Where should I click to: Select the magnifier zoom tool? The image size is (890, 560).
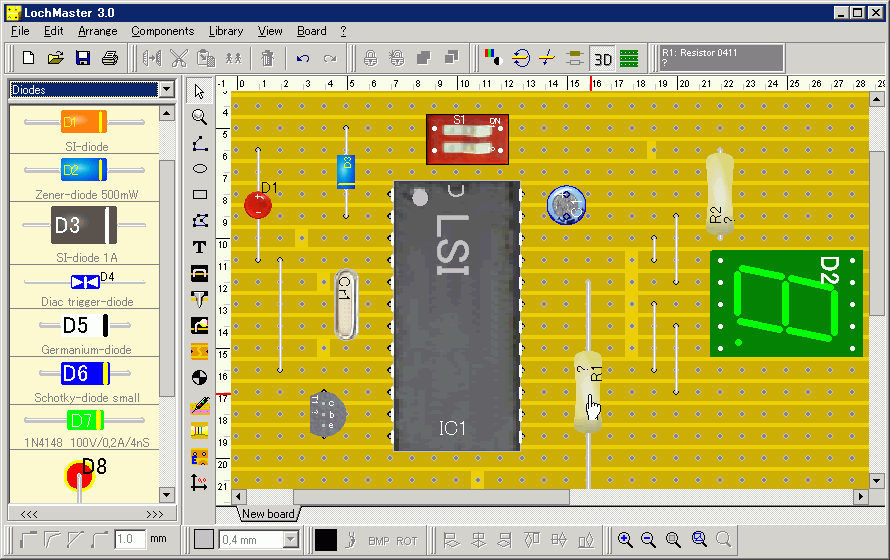199,117
